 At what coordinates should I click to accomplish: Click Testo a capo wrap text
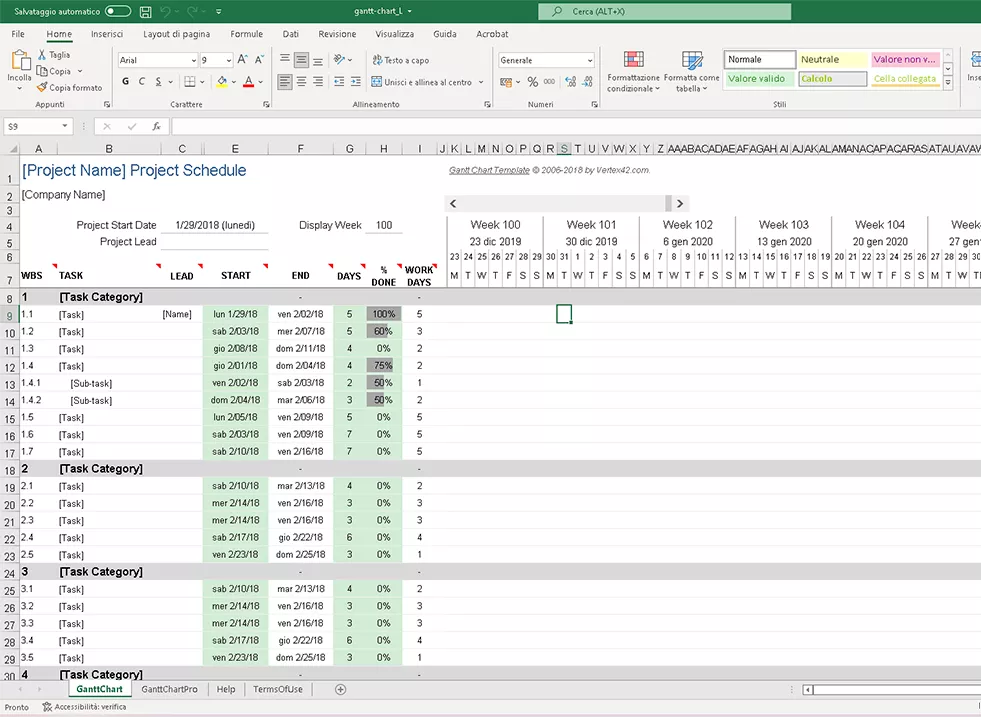tap(401, 60)
